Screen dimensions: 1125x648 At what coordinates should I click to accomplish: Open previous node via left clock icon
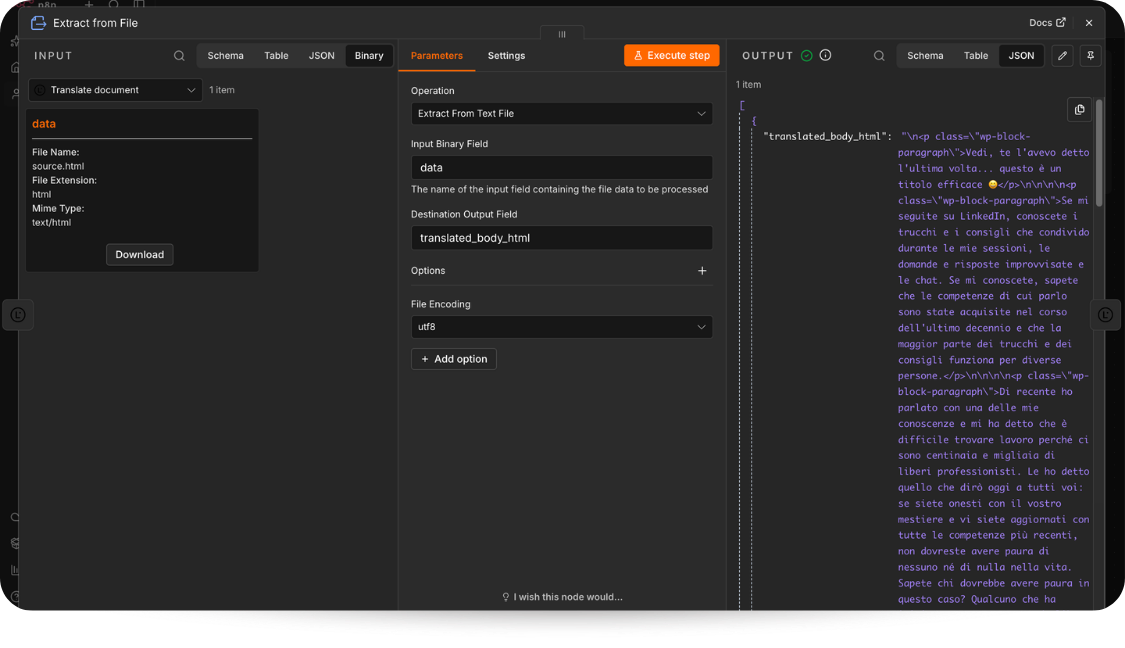(x=18, y=315)
